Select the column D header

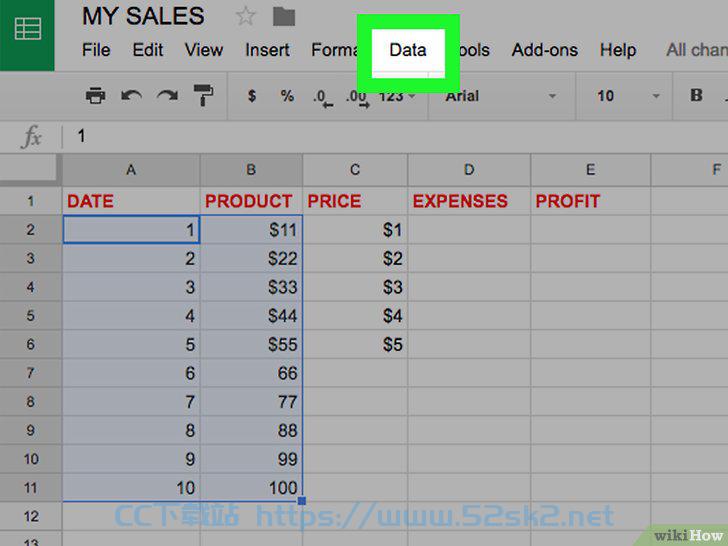469,170
